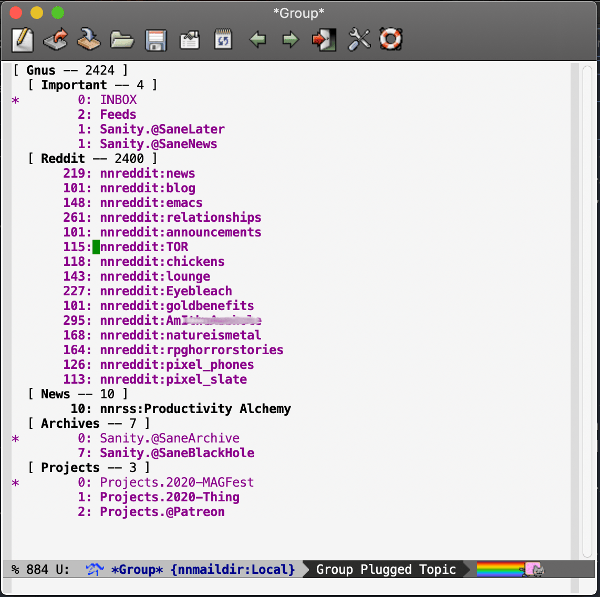
Task: Click the get new mail inbox icon
Action: coord(88,40)
